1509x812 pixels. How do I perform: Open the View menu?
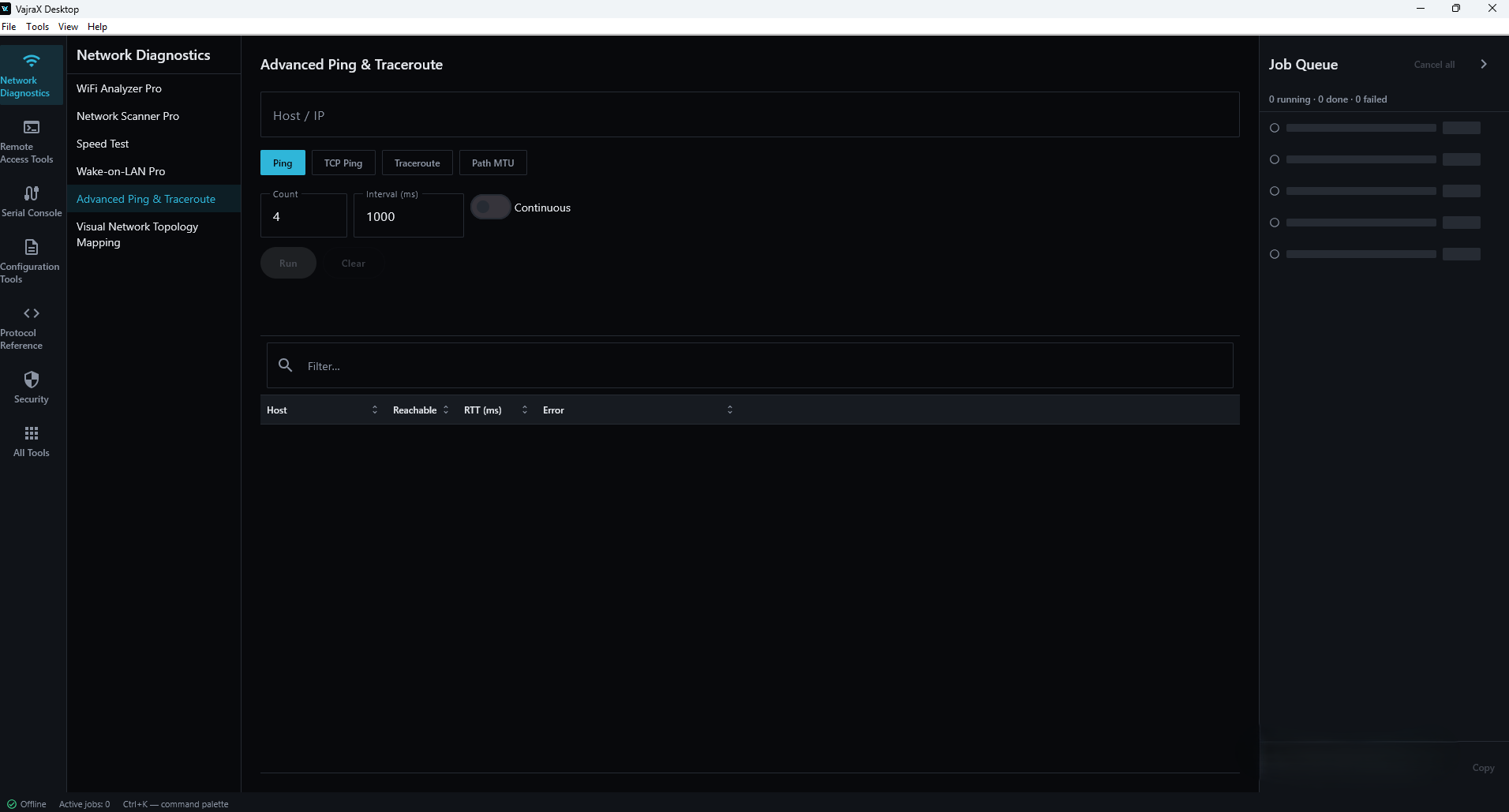[x=68, y=26]
